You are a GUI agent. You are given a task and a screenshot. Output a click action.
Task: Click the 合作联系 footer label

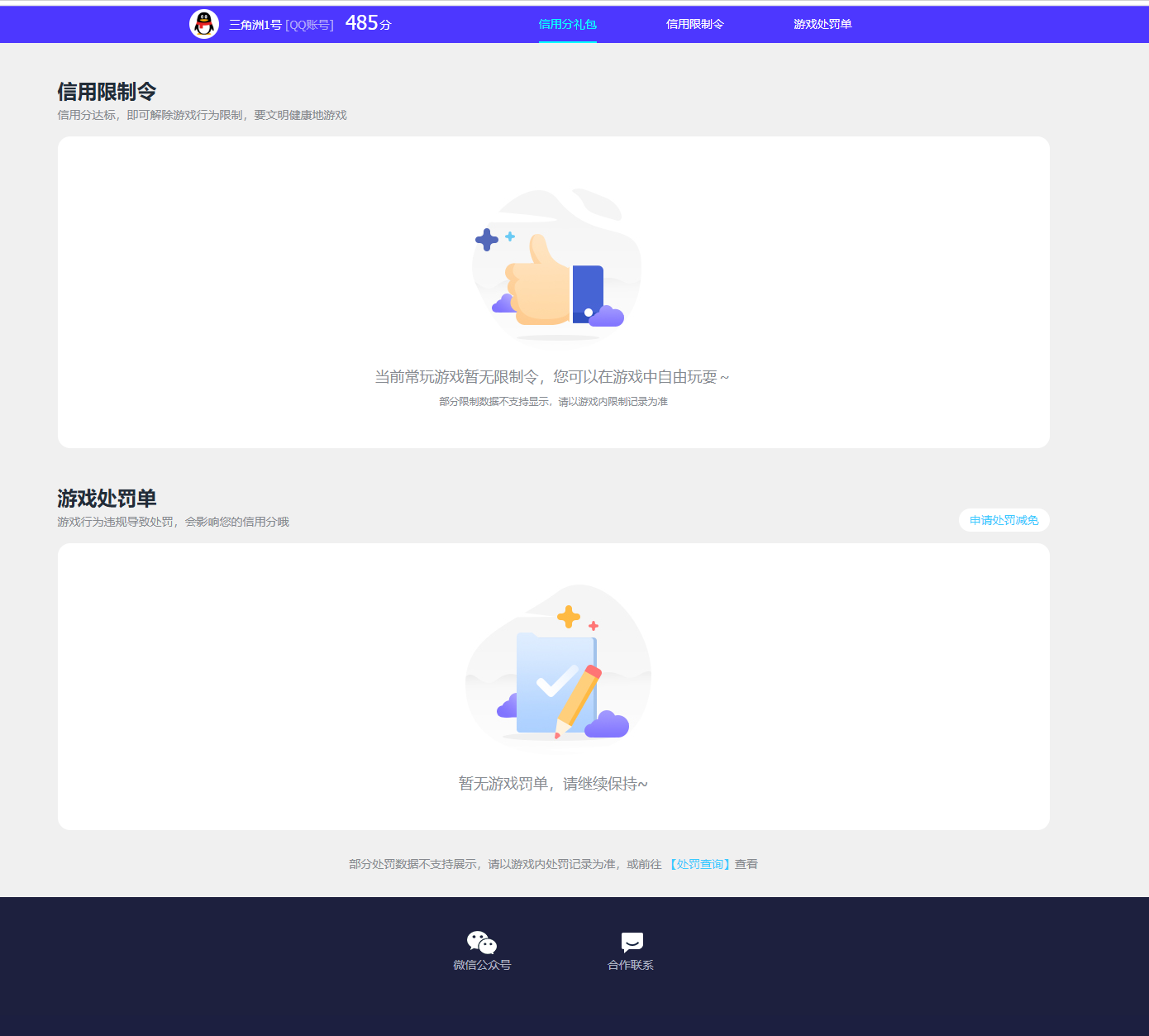pyautogui.click(x=631, y=965)
